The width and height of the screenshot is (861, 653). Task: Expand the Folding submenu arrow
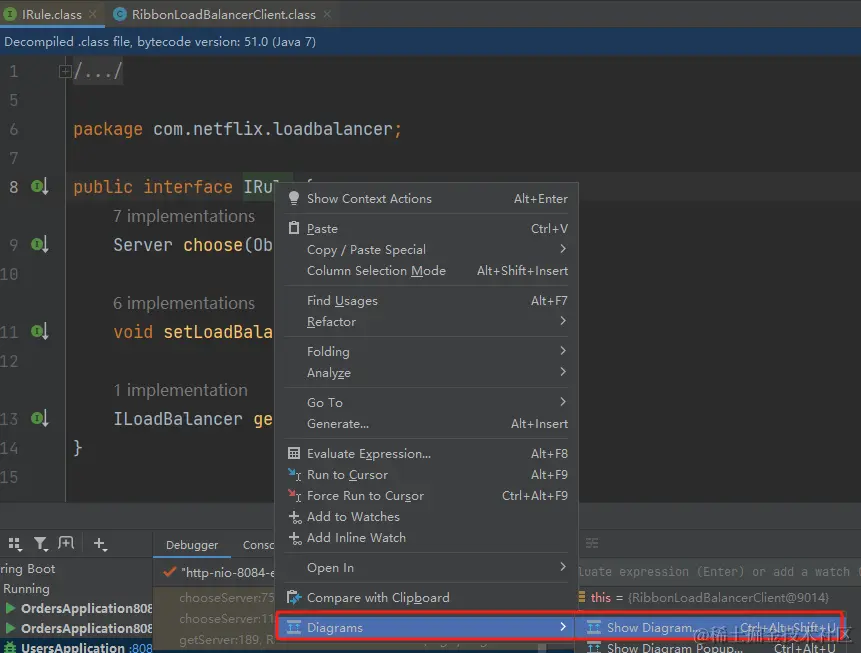563,350
